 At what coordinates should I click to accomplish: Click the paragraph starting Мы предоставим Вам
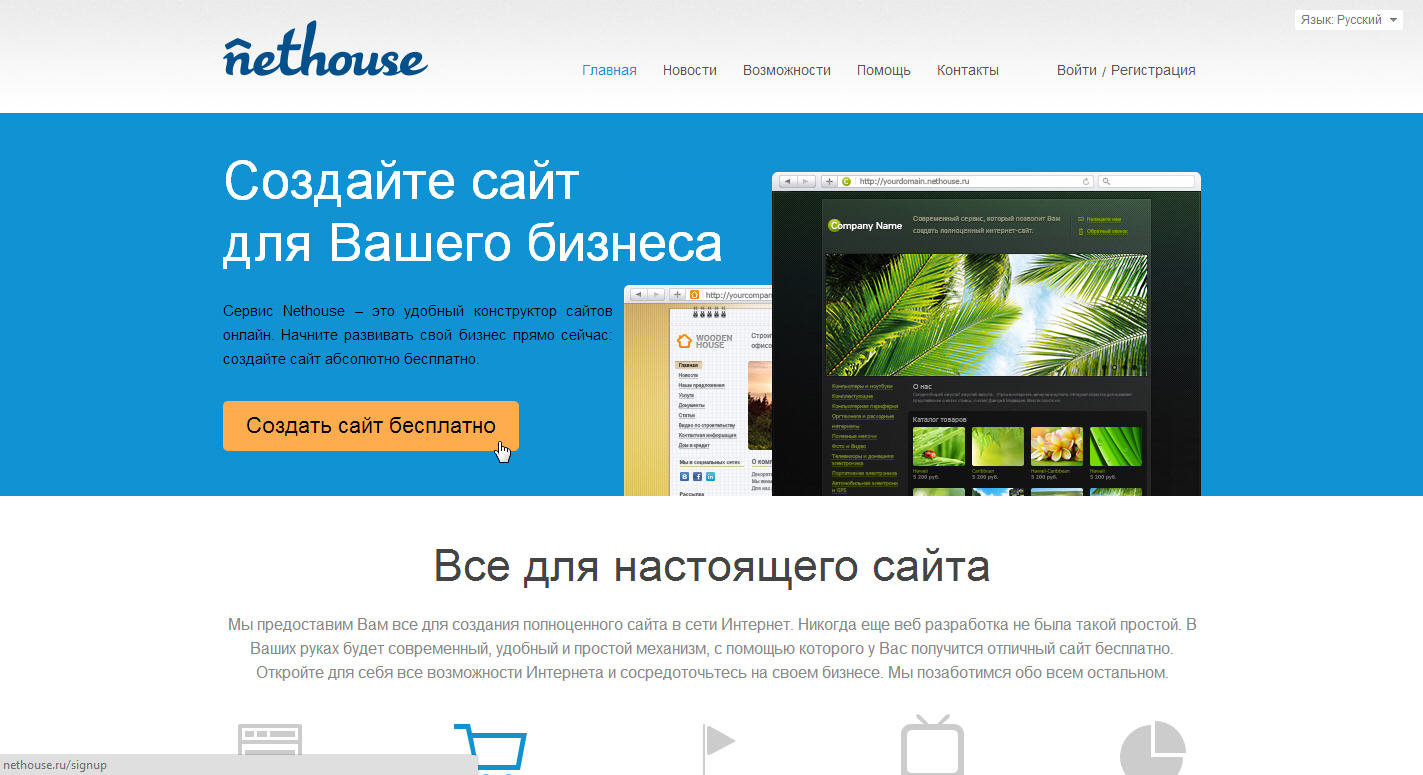tap(712, 648)
